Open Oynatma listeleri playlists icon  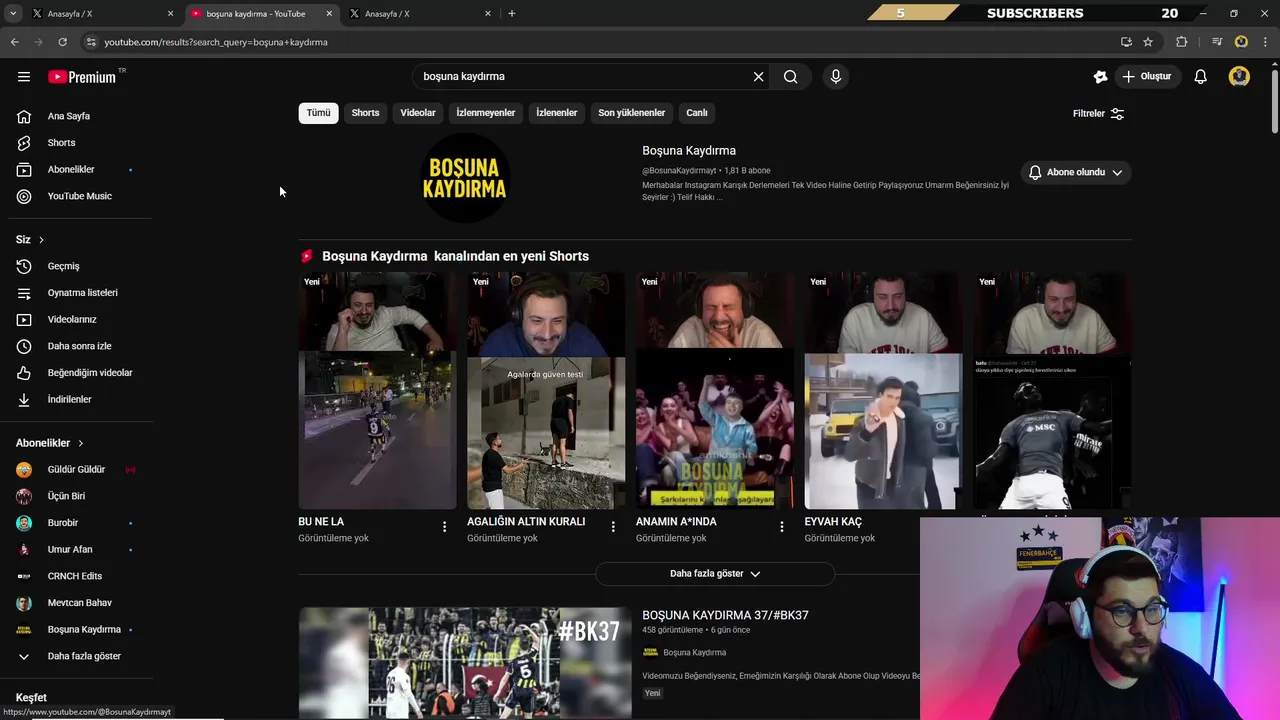24,293
